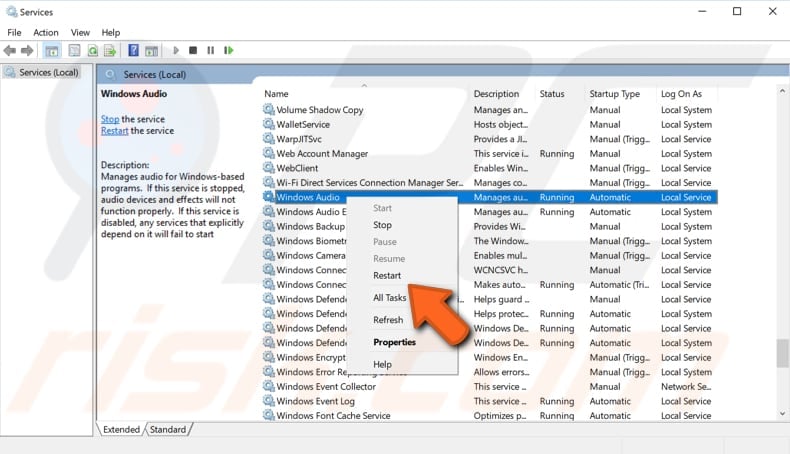The image size is (790, 454).
Task: Choose Refresh in the context menu
Action: pyautogui.click(x=388, y=320)
